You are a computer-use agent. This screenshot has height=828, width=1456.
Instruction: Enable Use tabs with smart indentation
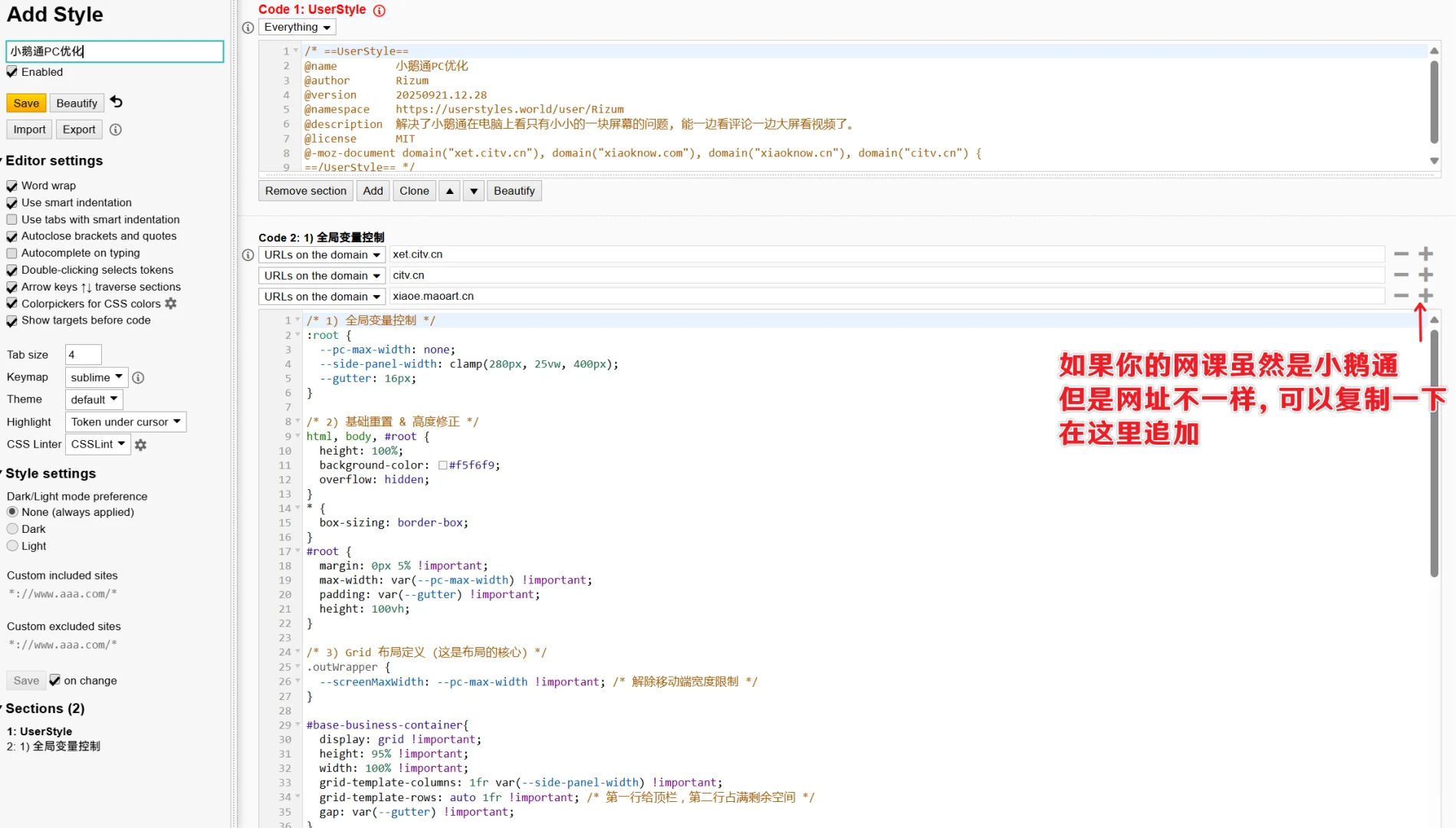(12, 219)
